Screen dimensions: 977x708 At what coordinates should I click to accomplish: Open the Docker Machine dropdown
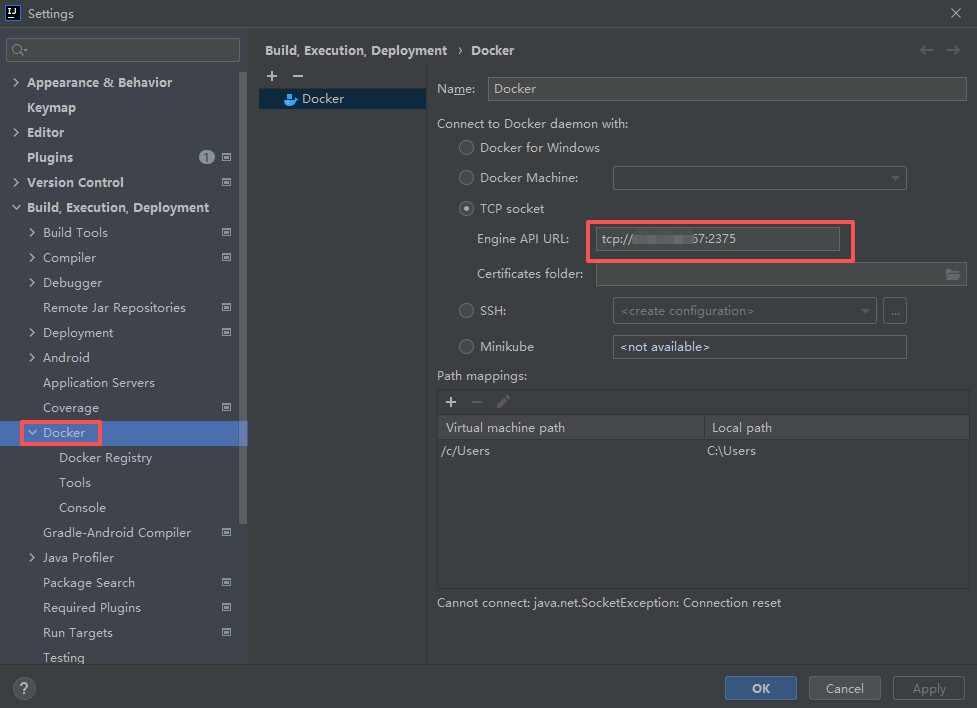760,178
